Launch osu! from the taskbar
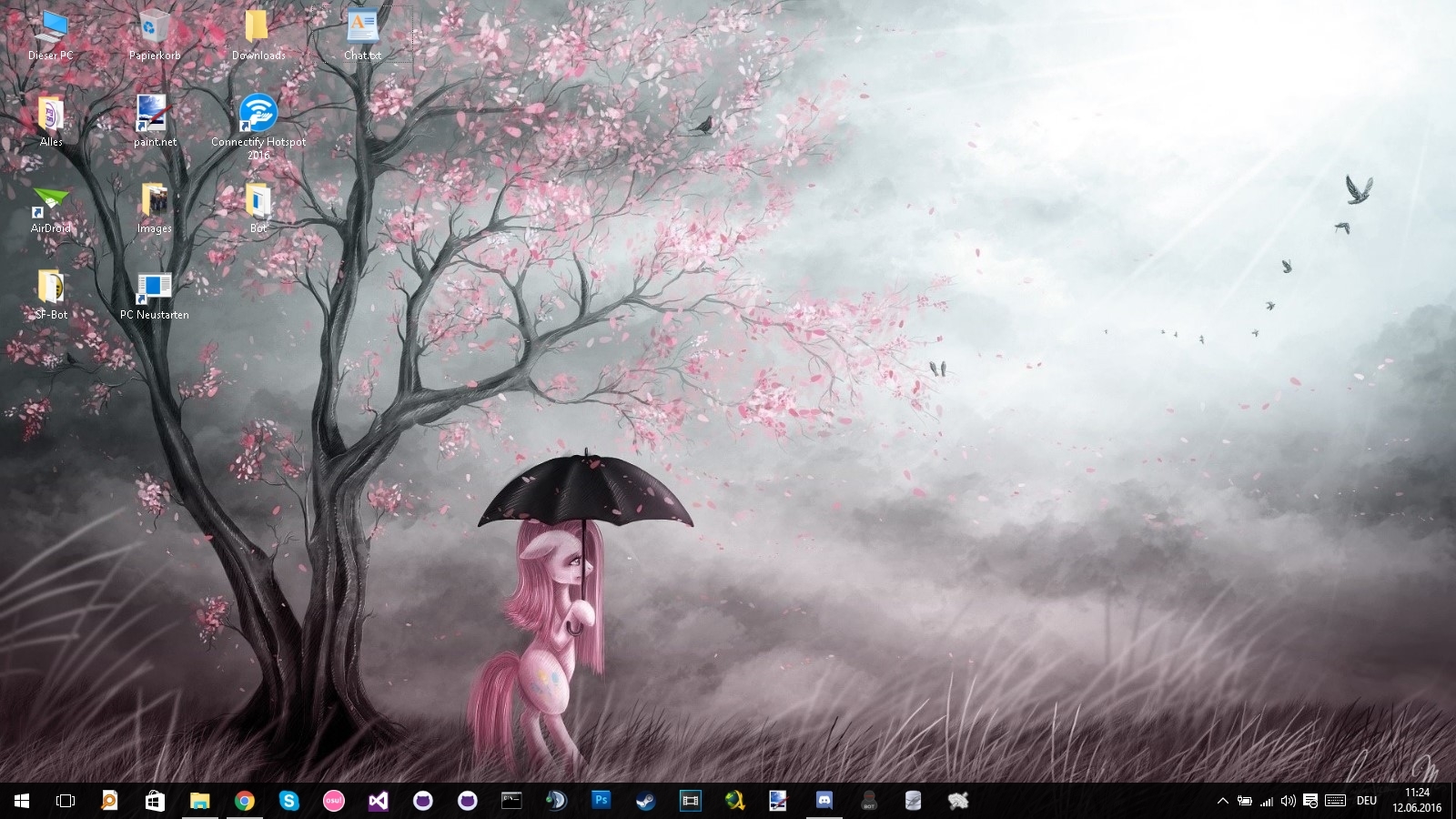1456x819 pixels. coord(334,801)
